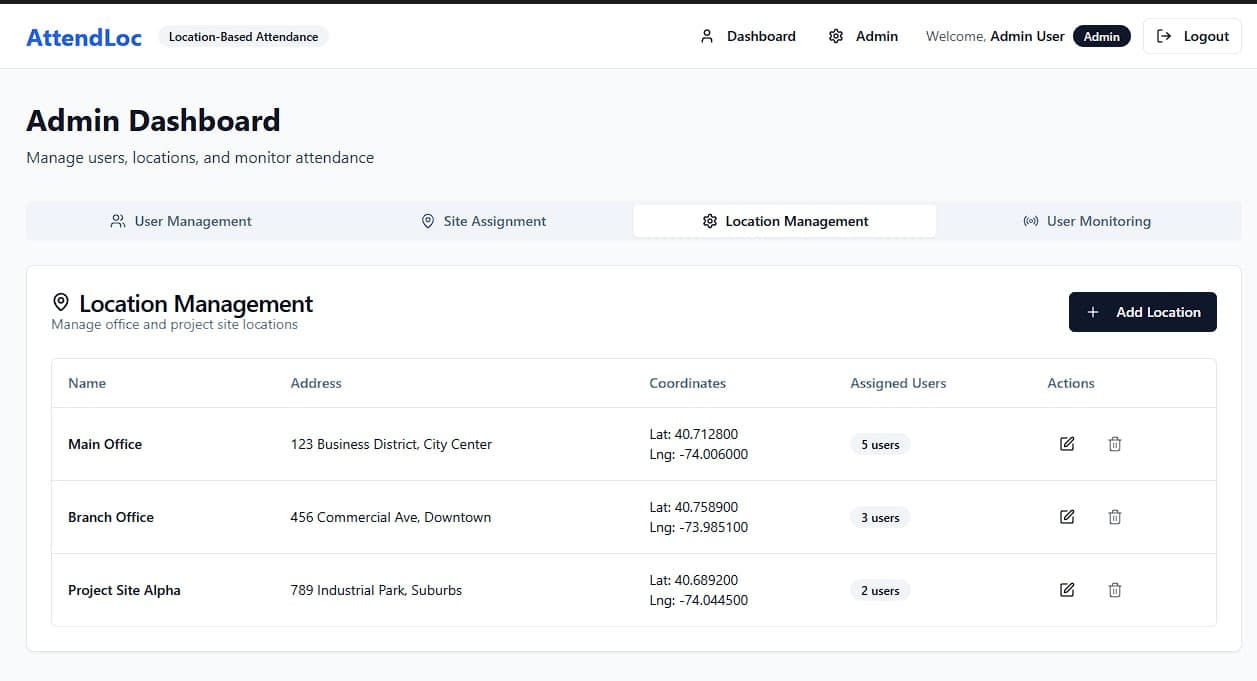Image resolution: width=1257 pixels, height=681 pixels.
Task: Switch to the Site Assignment tab
Action: point(484,221)
